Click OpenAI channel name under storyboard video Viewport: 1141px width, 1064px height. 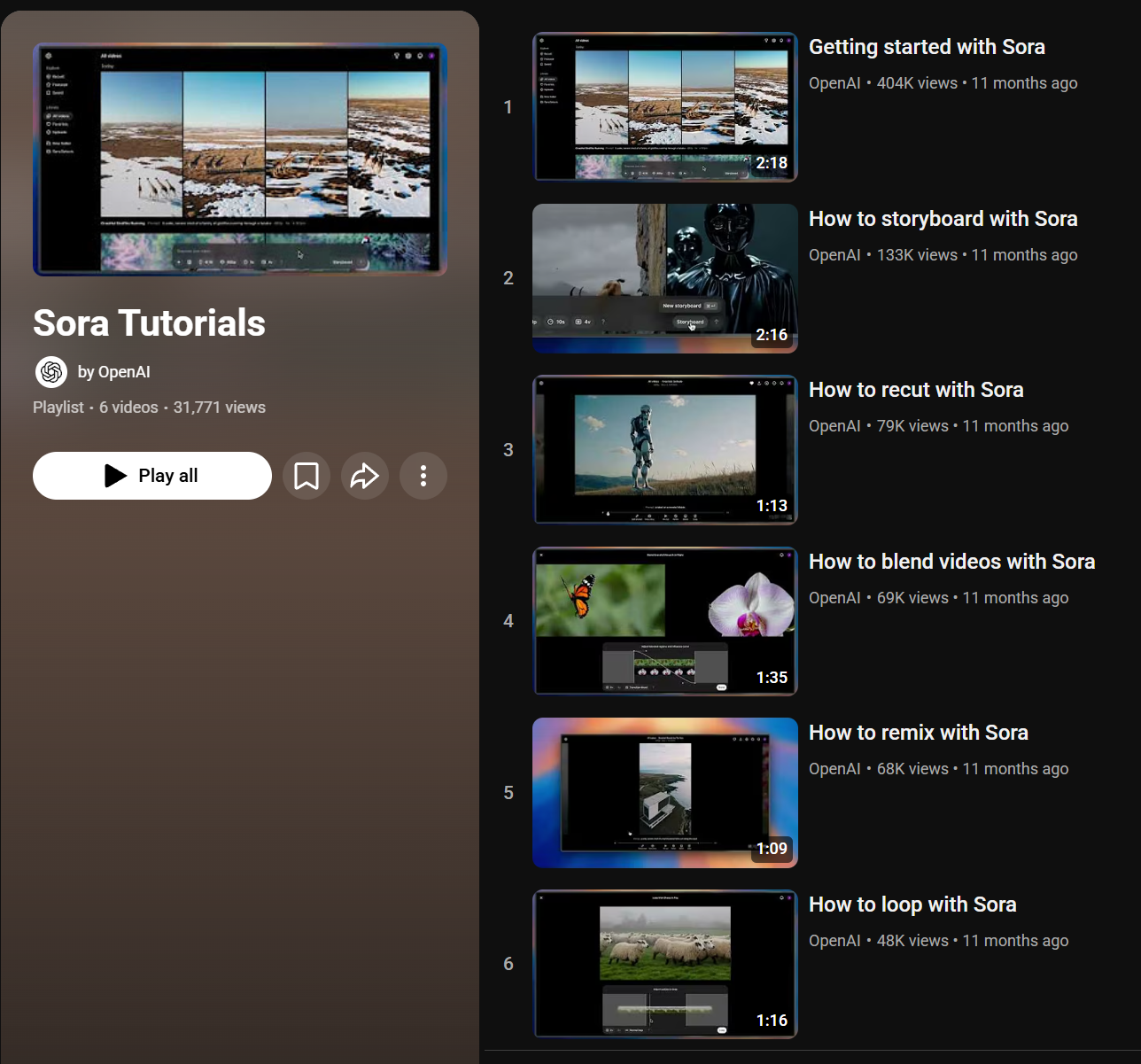[834, 255]
